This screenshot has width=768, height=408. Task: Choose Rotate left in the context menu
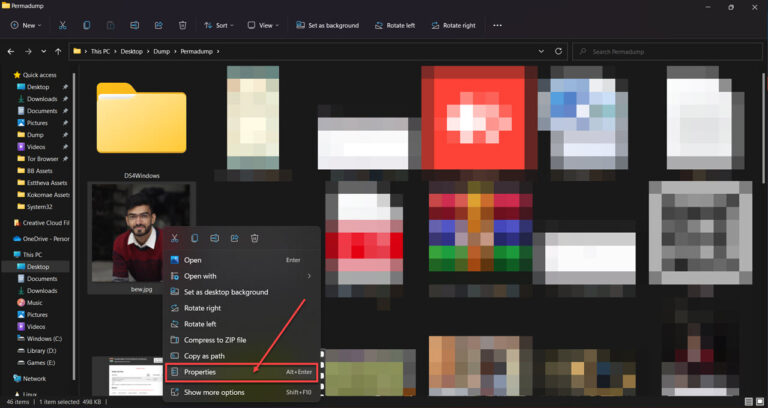[241, 324]
